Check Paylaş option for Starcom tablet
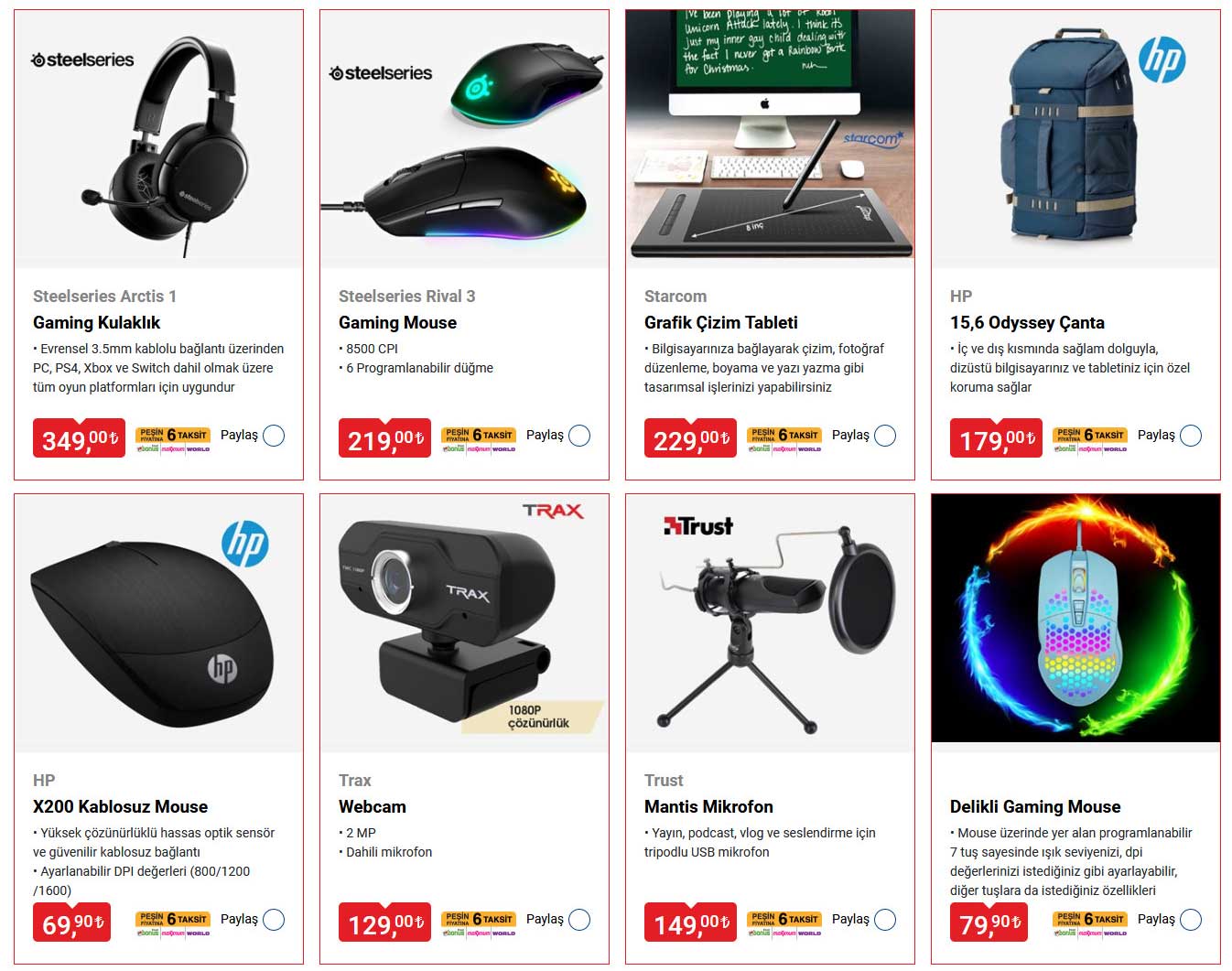 [x=885, y=436]
